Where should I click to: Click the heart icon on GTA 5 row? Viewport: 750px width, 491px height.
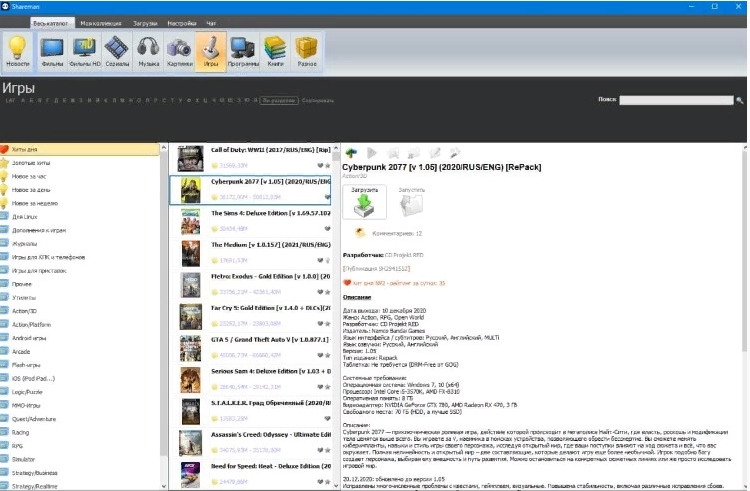point(320,355)
